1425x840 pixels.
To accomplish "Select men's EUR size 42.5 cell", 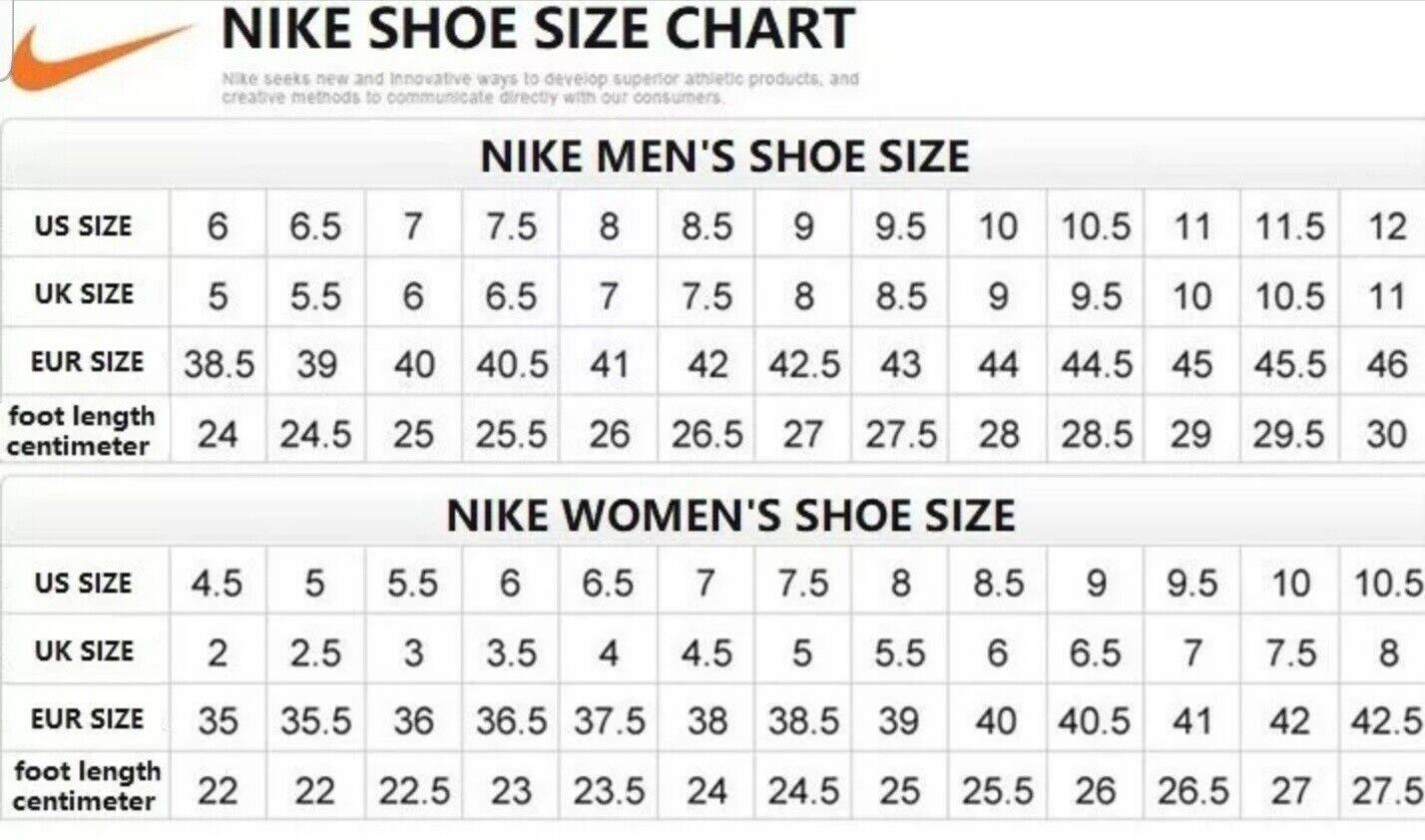I will click(803, 364).
